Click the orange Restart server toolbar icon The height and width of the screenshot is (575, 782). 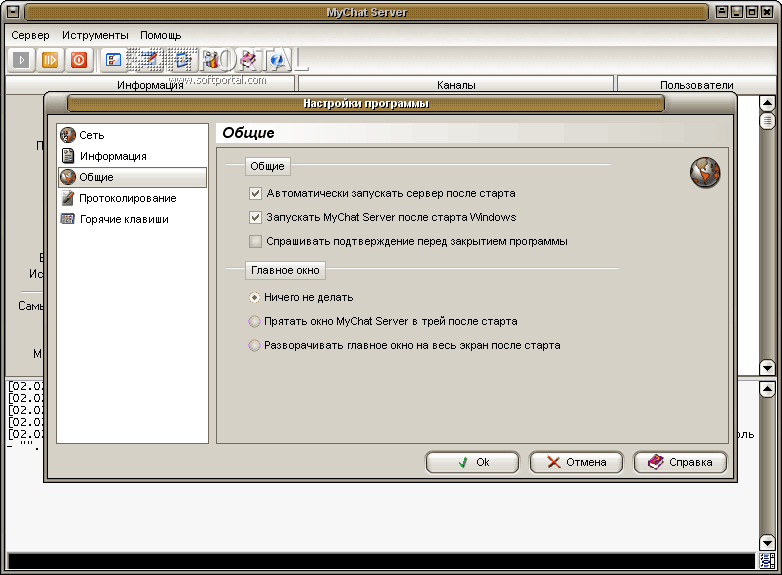50,60
